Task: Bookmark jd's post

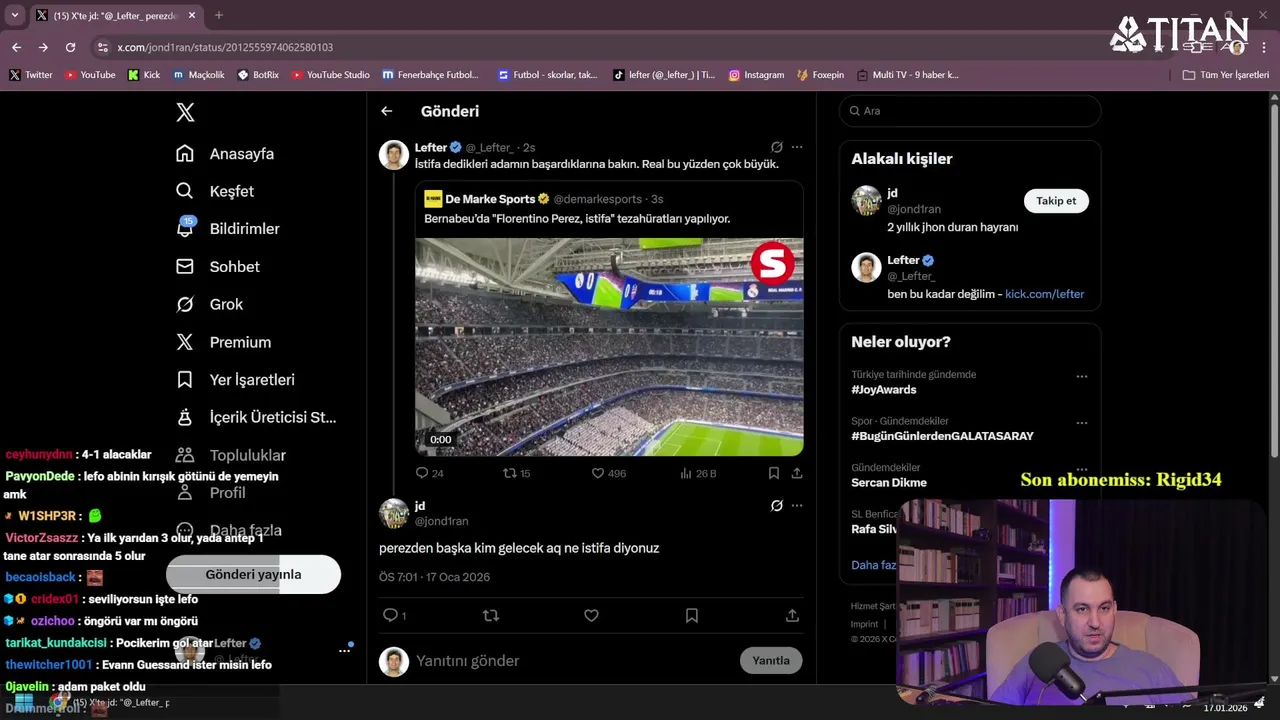Action: click(x=691, y=616)
